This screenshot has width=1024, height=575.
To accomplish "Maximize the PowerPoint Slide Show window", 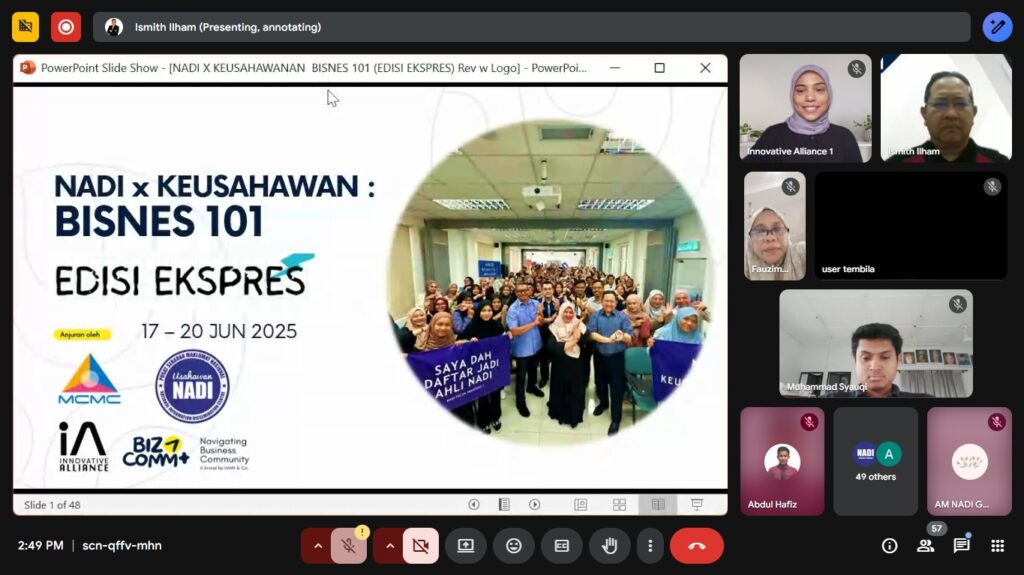I will pyautogui.click(x=660, y=67).
